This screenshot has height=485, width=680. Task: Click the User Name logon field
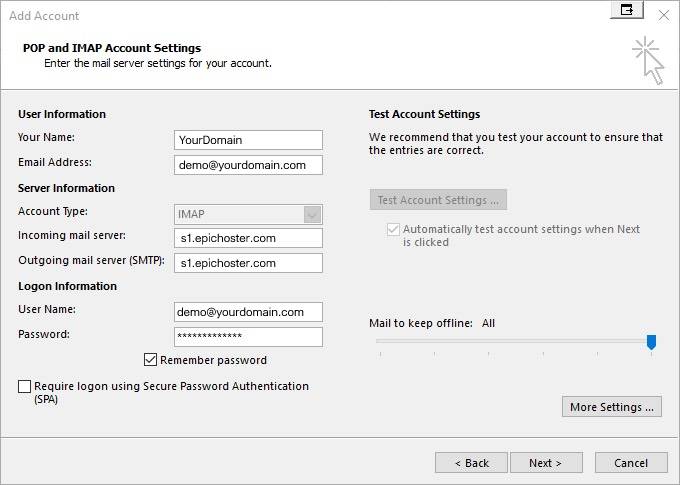(248, 312)
